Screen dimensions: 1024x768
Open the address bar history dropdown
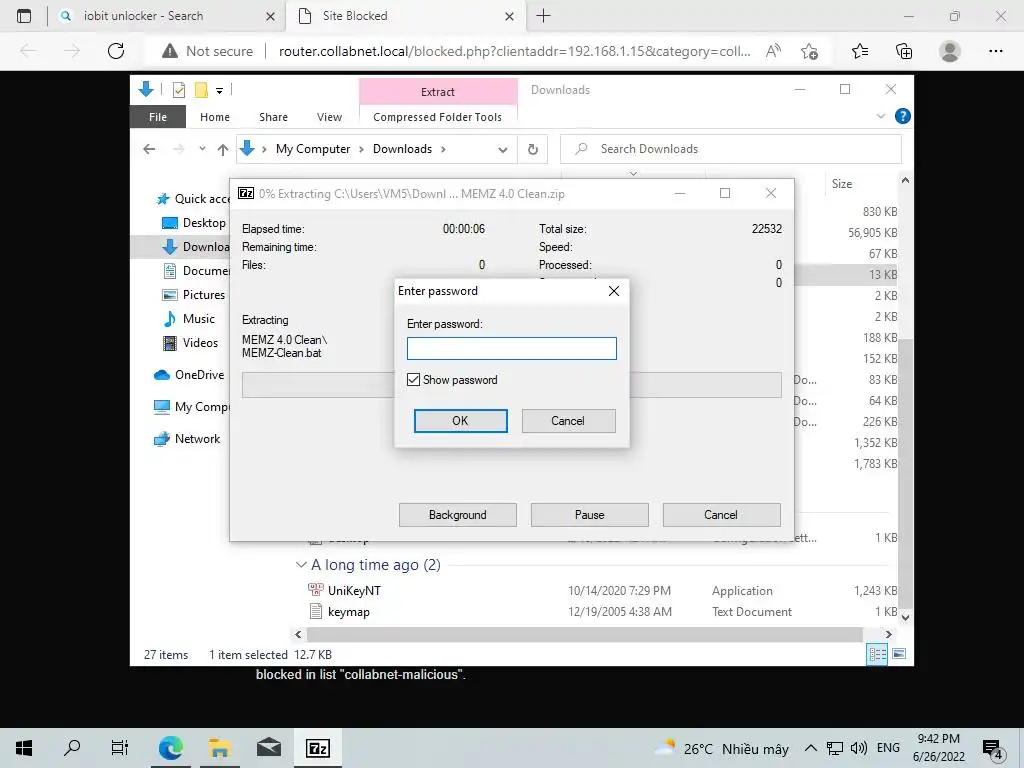(x=502, y=150)
